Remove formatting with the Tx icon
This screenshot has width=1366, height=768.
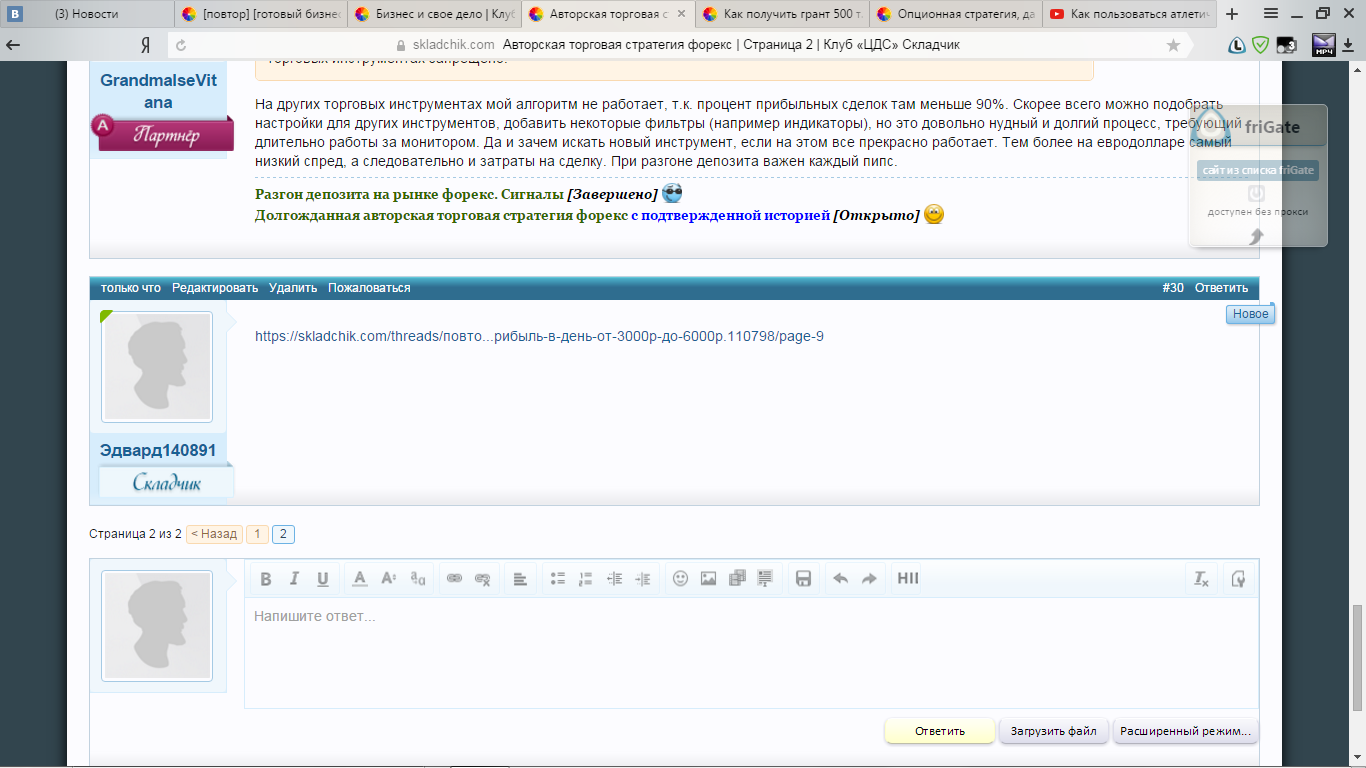(x=1201, y=579)
